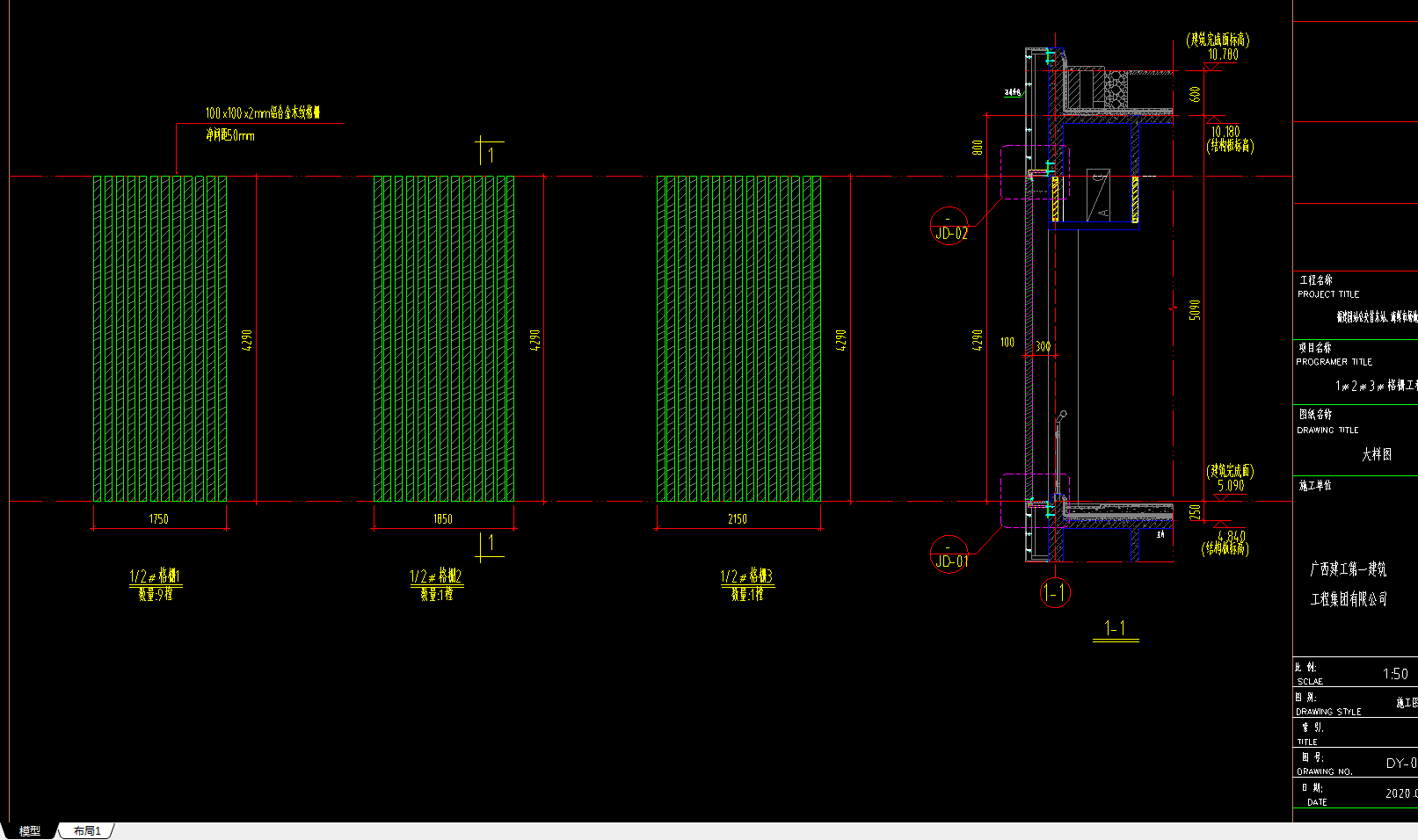
Task: Click the PROJECT TITLE label in title block
Action: tap(1328, 294)
